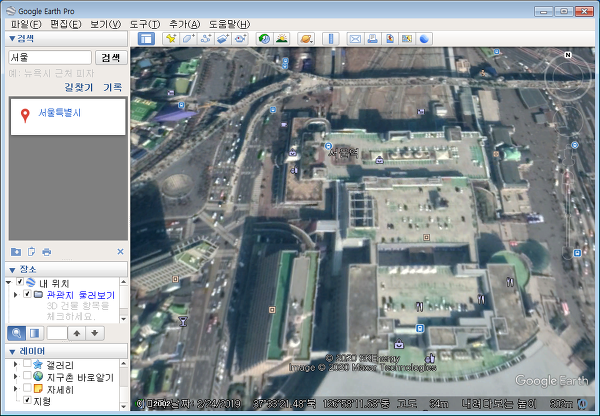Screen dimensions: 600x416
Task: Open the planet switcher (Saturn) icon
Action: click(x=306, y=39)
